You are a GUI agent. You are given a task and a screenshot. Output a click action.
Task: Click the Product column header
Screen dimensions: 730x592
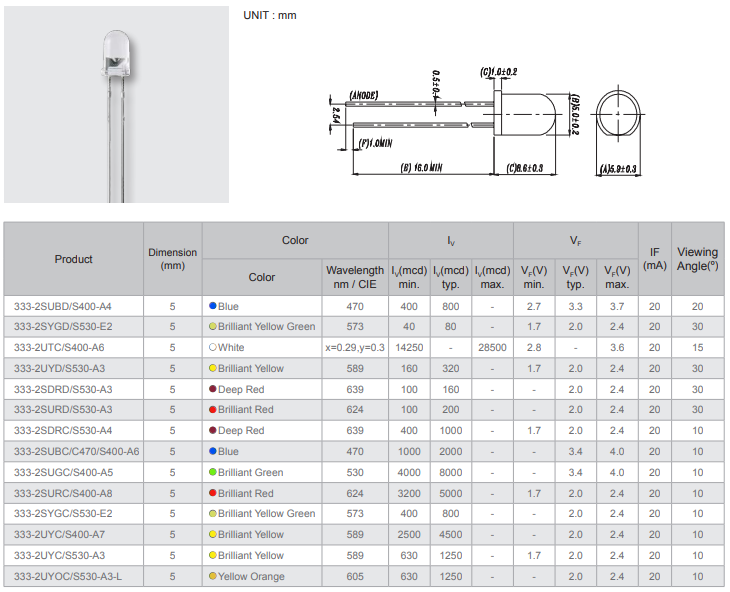click(x=73, y=259)
